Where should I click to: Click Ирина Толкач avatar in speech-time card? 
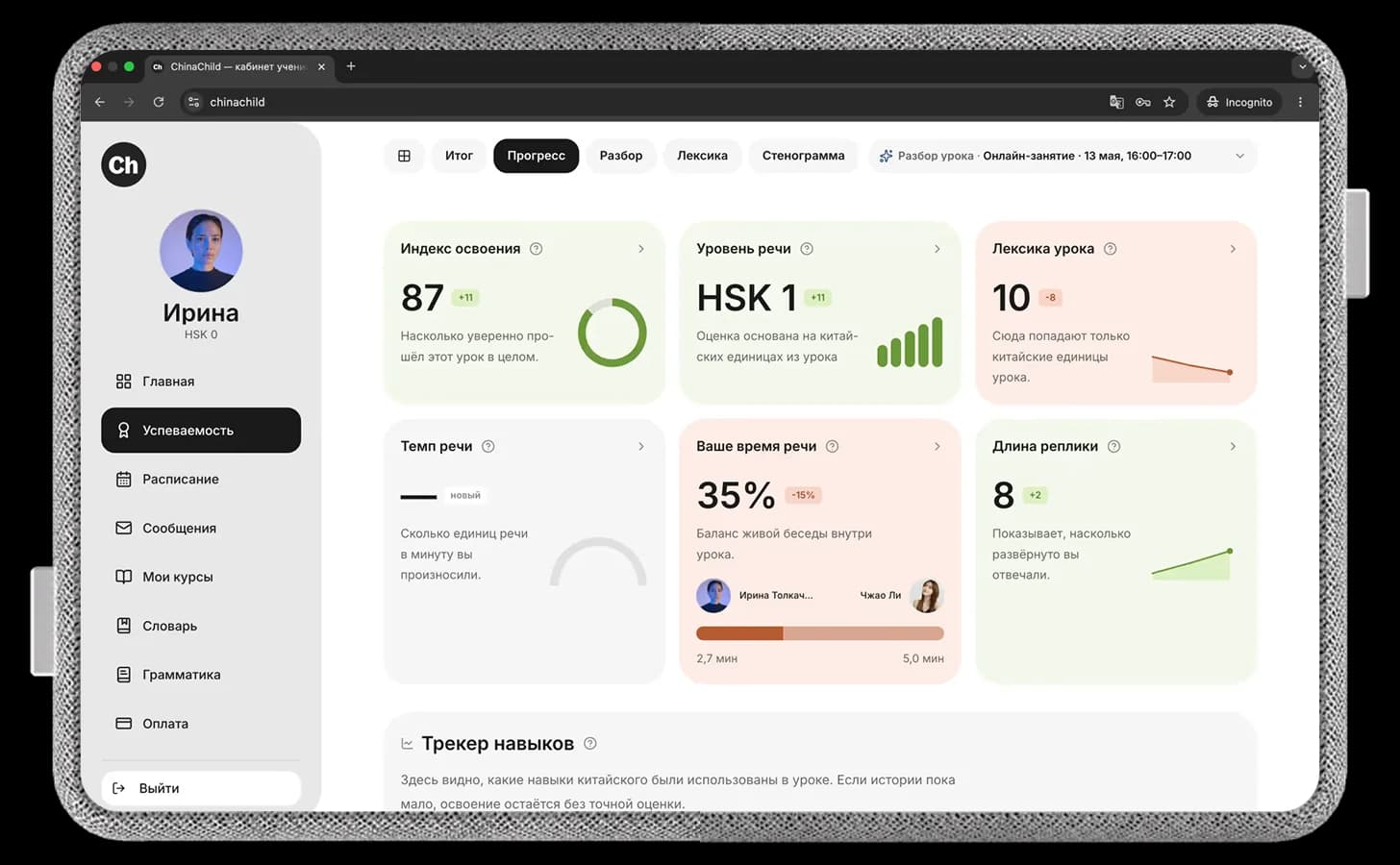(x=713, y=596)
